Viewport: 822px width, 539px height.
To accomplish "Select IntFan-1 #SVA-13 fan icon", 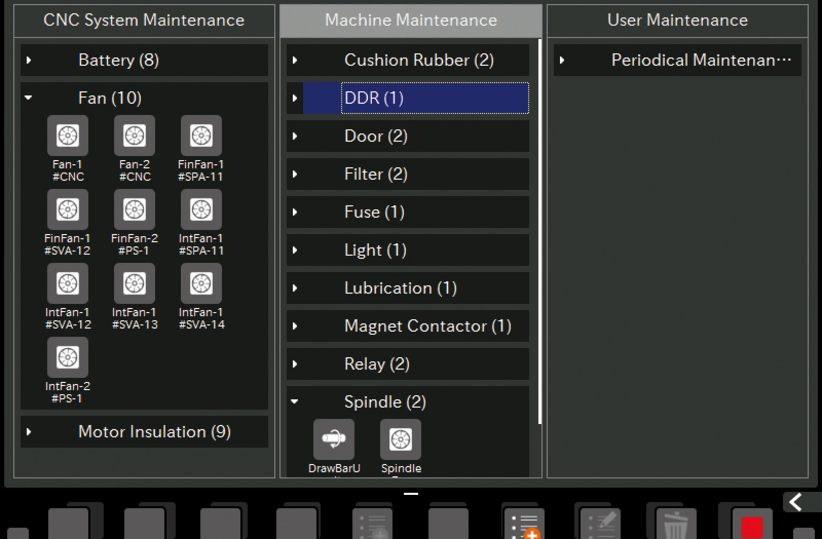I will pos(134,284).
